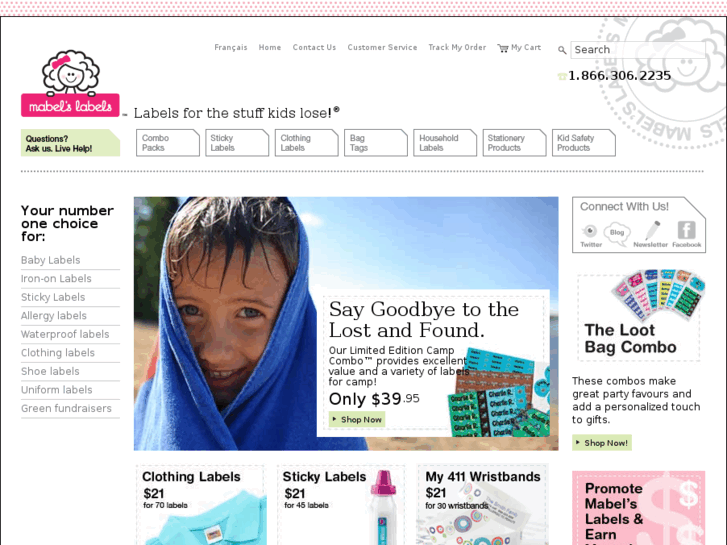Open the Facebook icon link
The height and width of the screenshot is (545, 727).
(686, 230)
